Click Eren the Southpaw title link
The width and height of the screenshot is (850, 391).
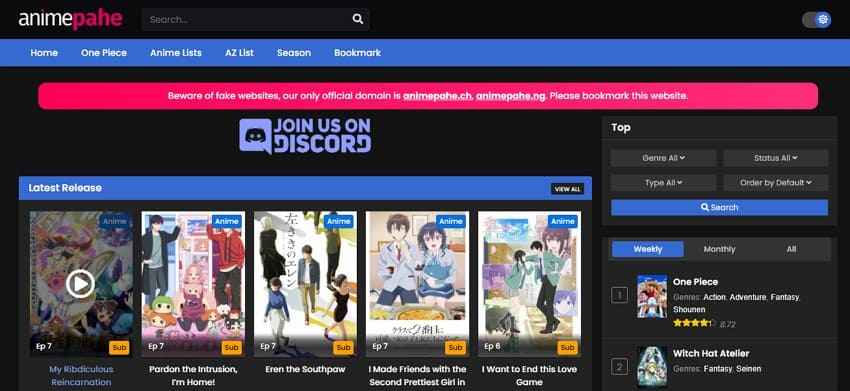coord(305,369)
